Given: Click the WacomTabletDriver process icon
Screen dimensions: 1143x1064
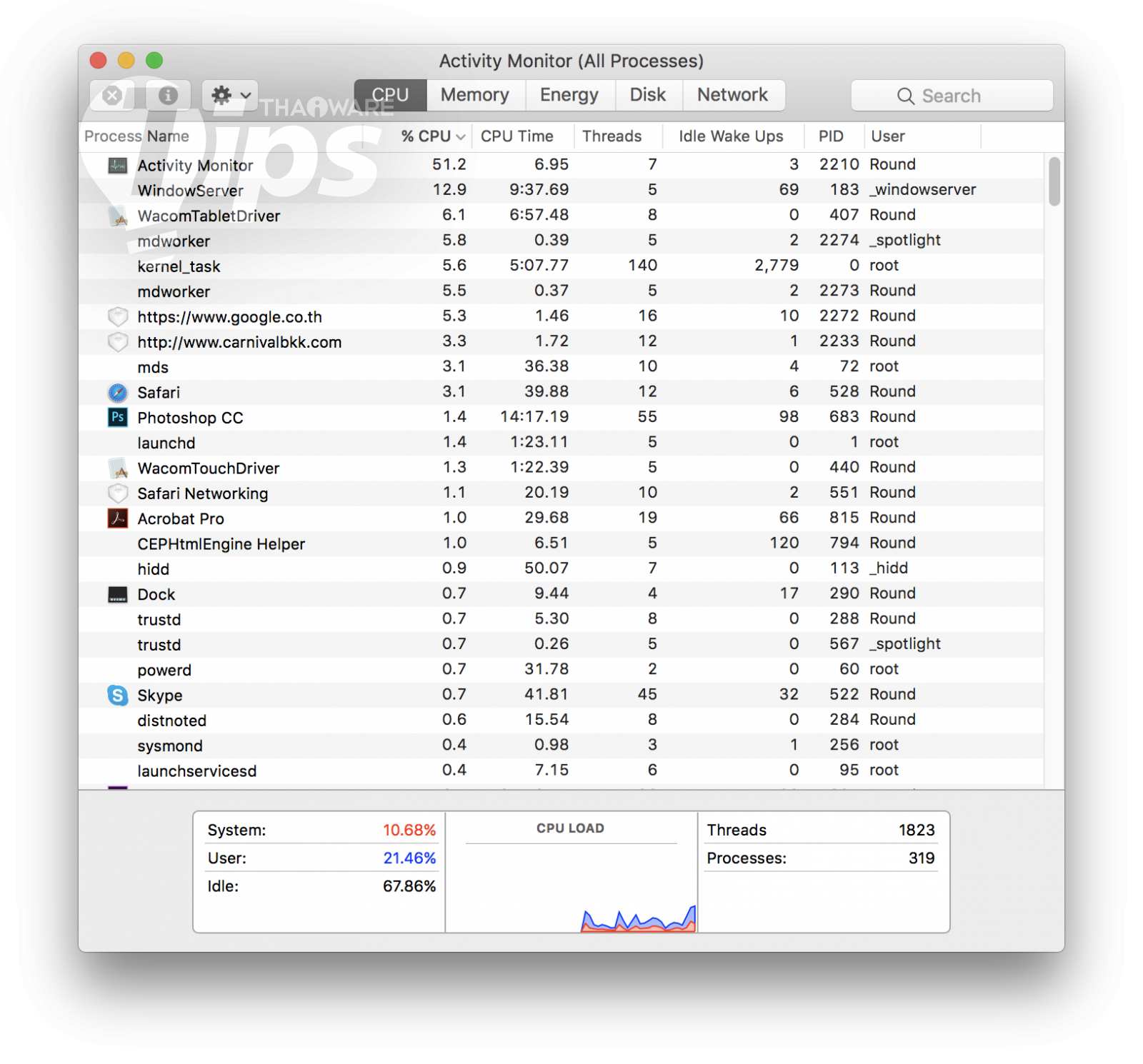Looking at the screenshot, I should 118,216.
